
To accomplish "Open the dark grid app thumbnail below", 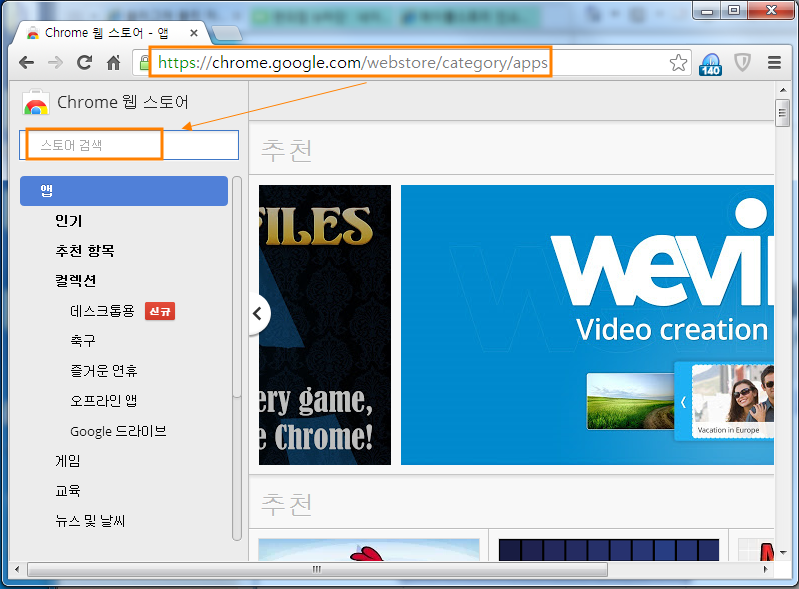I will click(x=608, y=550).
